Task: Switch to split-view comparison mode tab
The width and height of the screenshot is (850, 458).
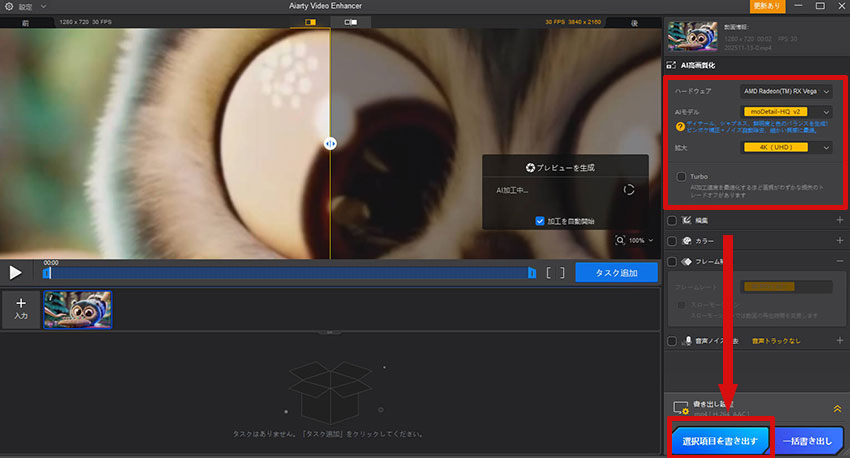Action: point(310,22)
